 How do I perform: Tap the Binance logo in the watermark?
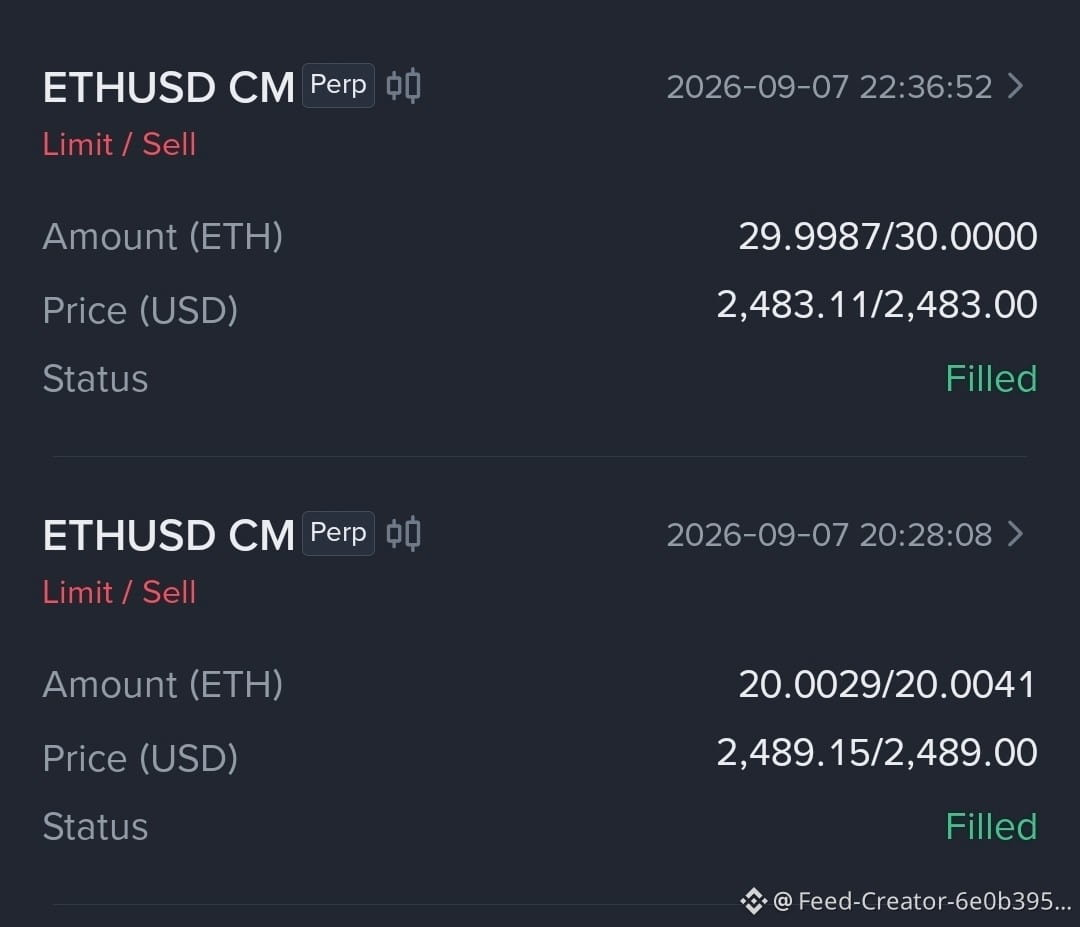point(754,901)
